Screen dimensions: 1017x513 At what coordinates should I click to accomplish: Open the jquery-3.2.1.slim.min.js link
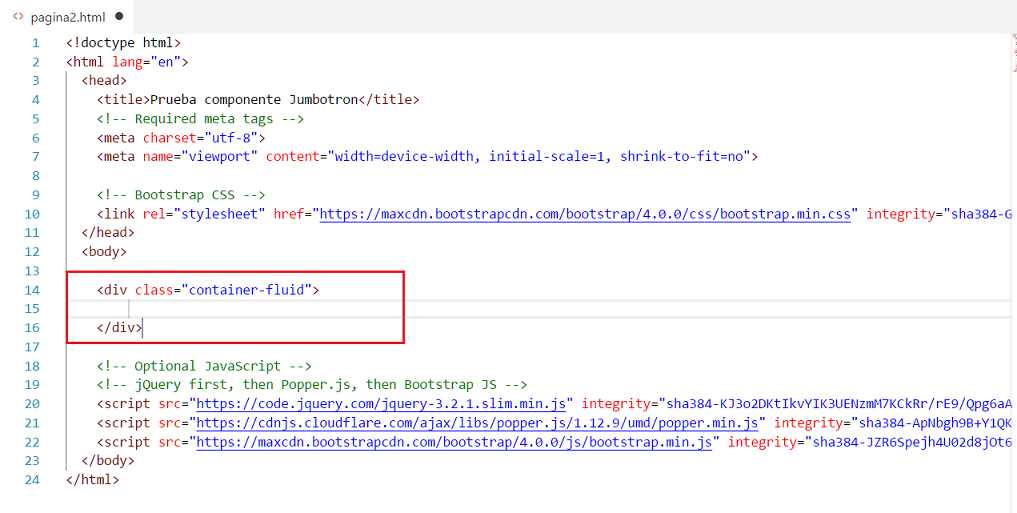tap(381, 404)
